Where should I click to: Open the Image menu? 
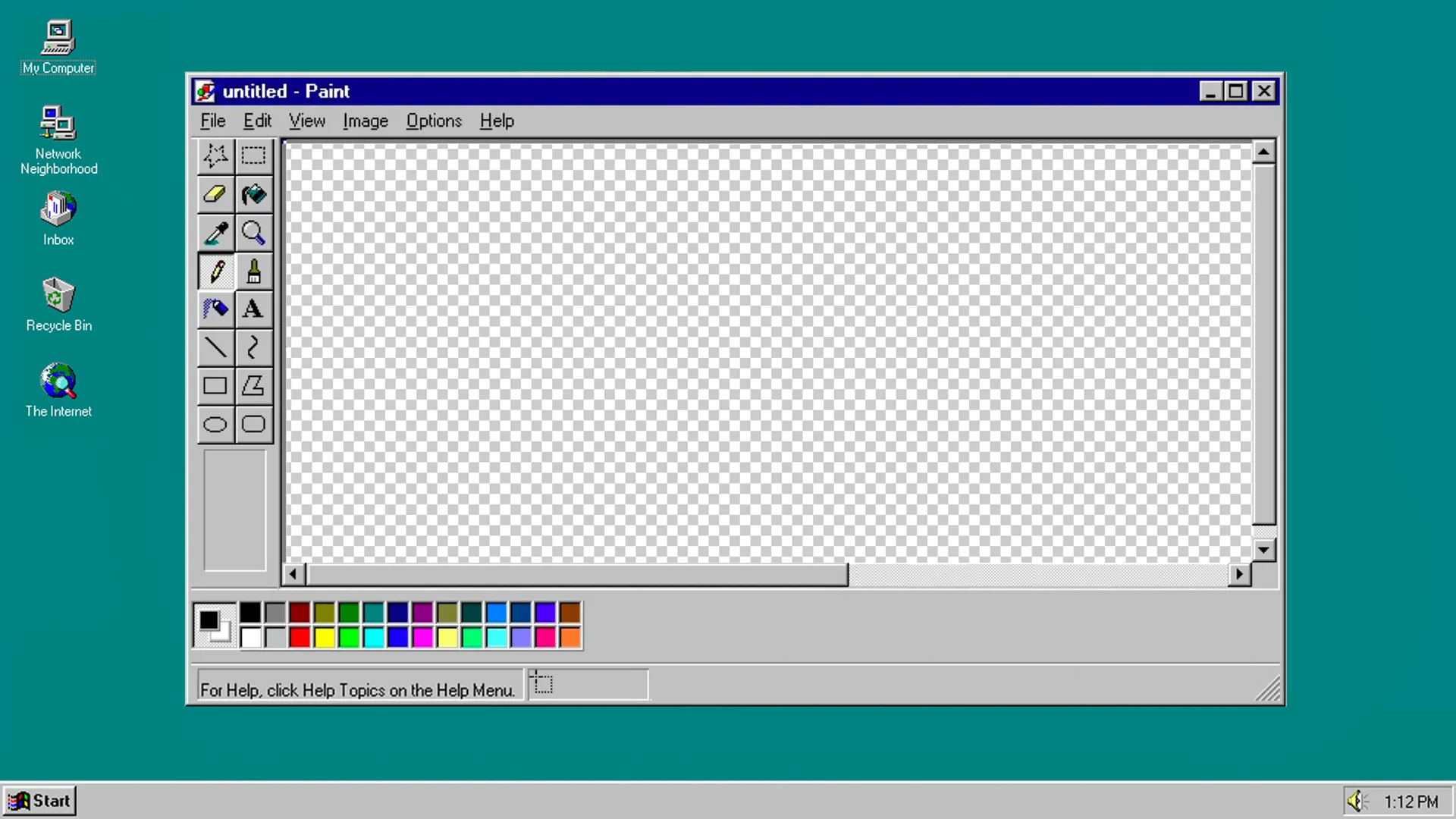pyautogui.click(x=365, y=121)
